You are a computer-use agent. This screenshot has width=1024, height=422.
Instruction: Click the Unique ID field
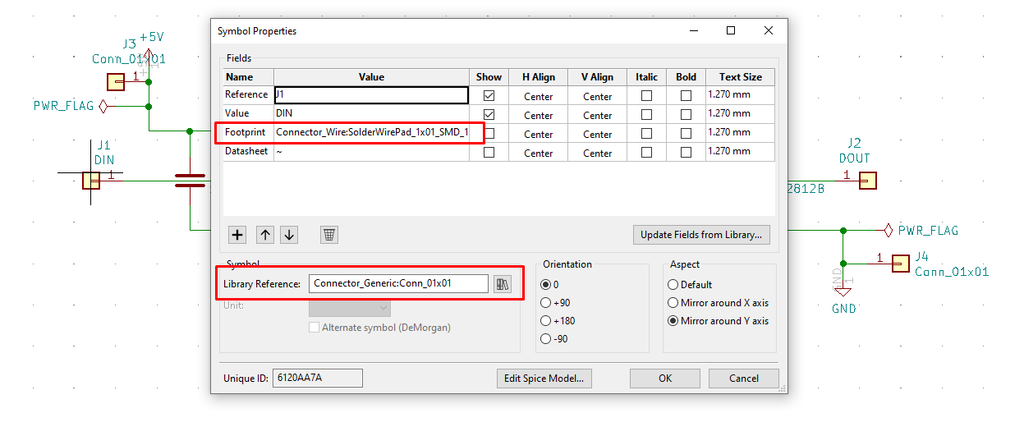coord(317,378)
